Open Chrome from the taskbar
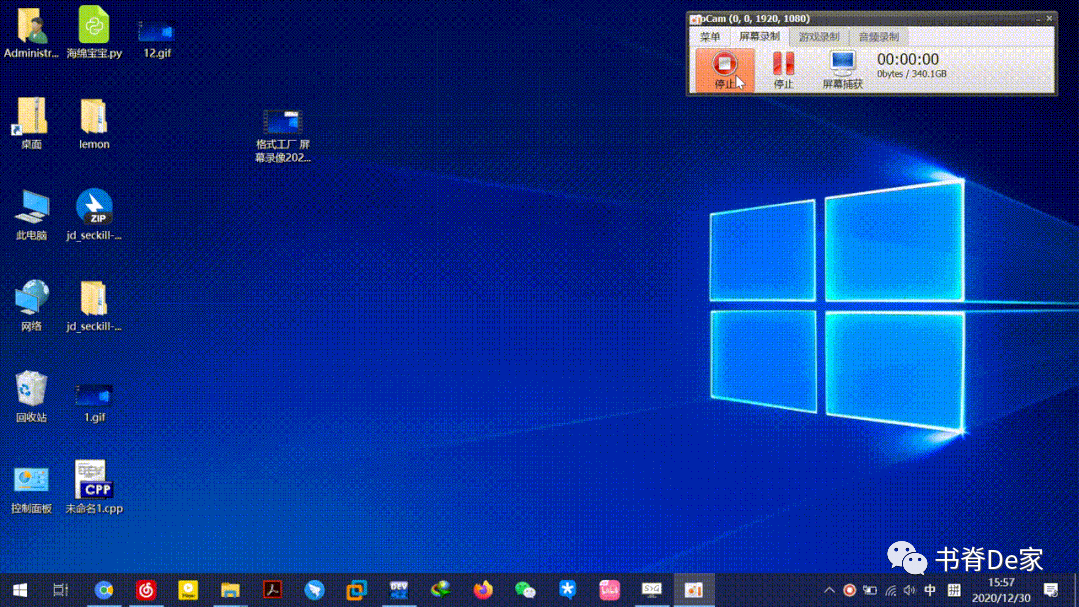This screenshot has width=1079, height=607. (104, 590)
